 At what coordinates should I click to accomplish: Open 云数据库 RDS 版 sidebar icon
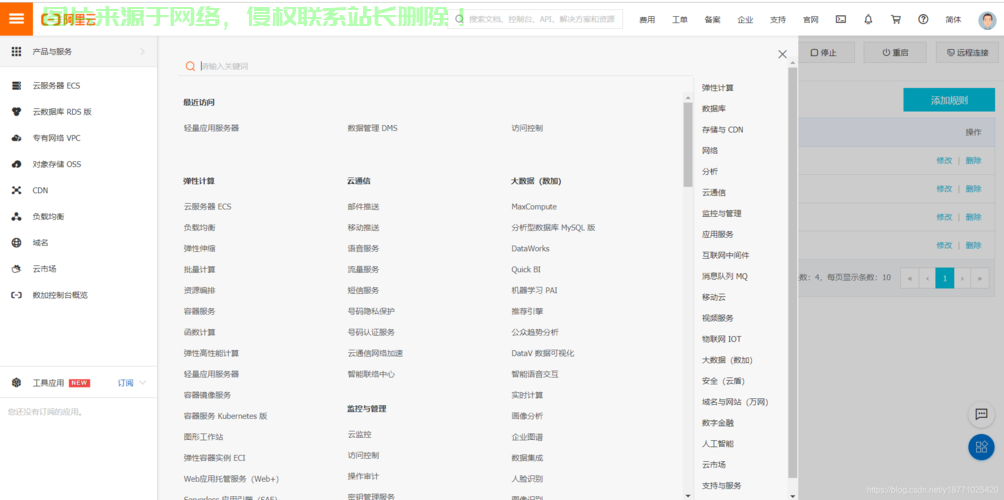click(17, 111)
